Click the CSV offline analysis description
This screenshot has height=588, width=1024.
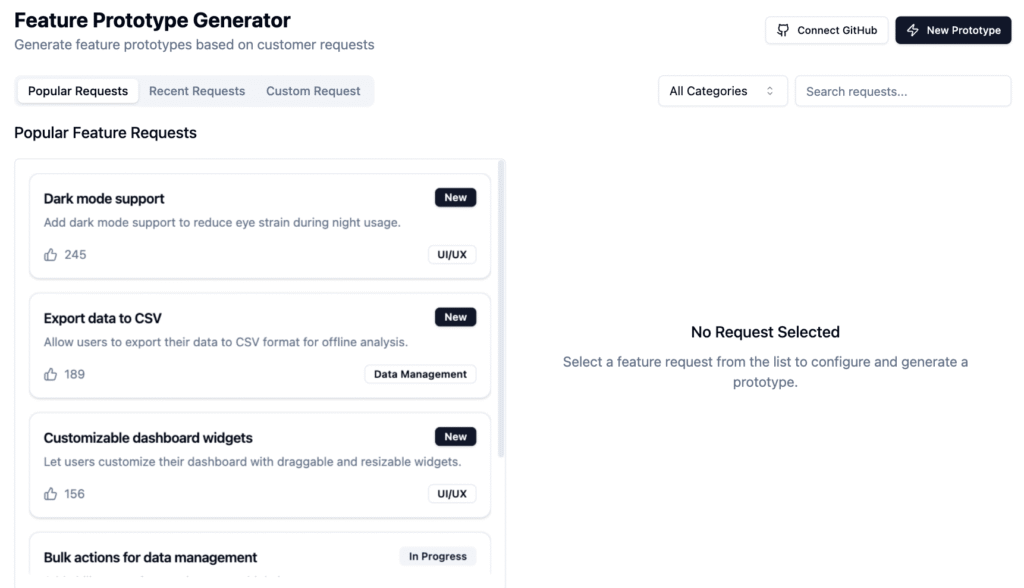(x=225, y=342)
